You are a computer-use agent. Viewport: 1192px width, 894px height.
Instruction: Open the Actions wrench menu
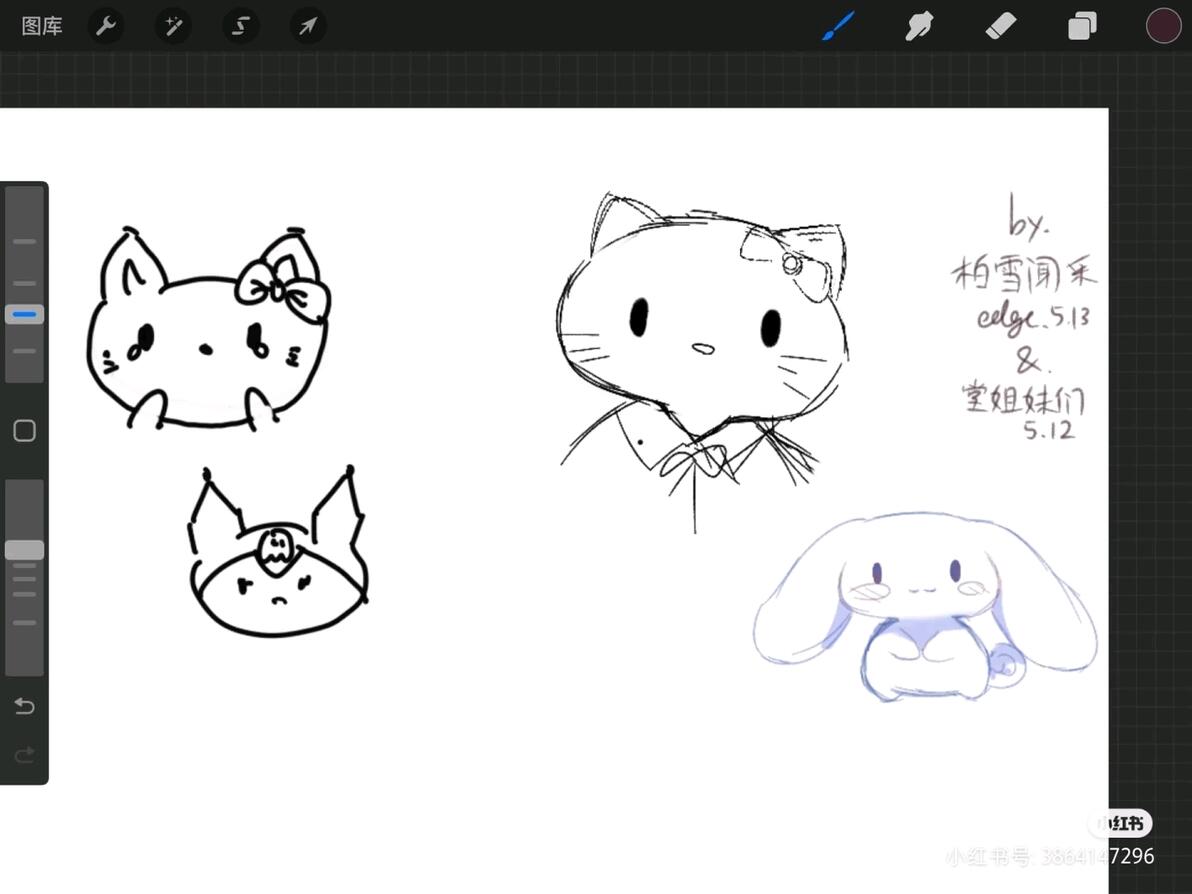(x=106, y=27)
